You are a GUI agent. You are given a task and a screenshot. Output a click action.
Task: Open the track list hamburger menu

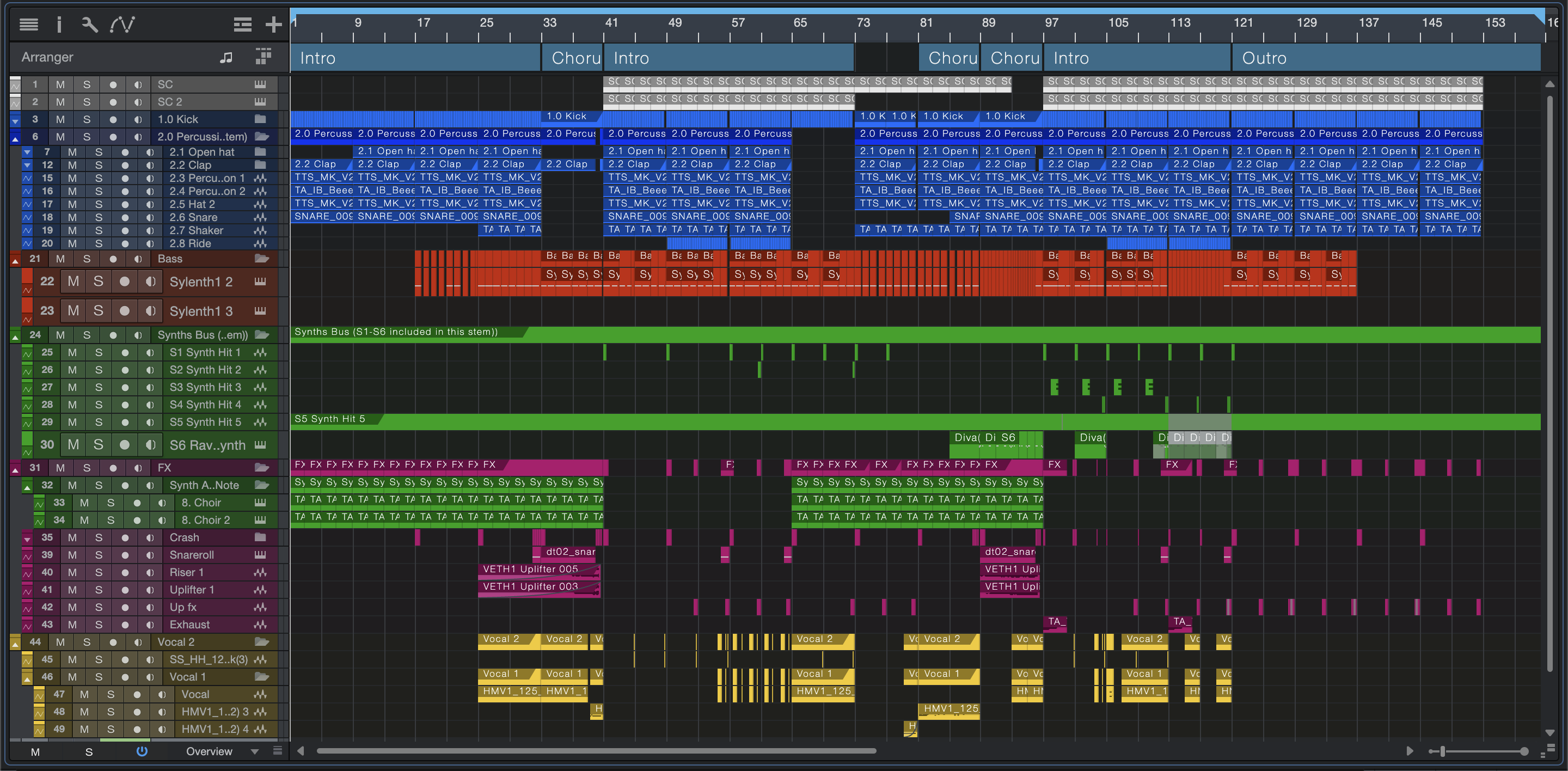[x=29, y=25]
